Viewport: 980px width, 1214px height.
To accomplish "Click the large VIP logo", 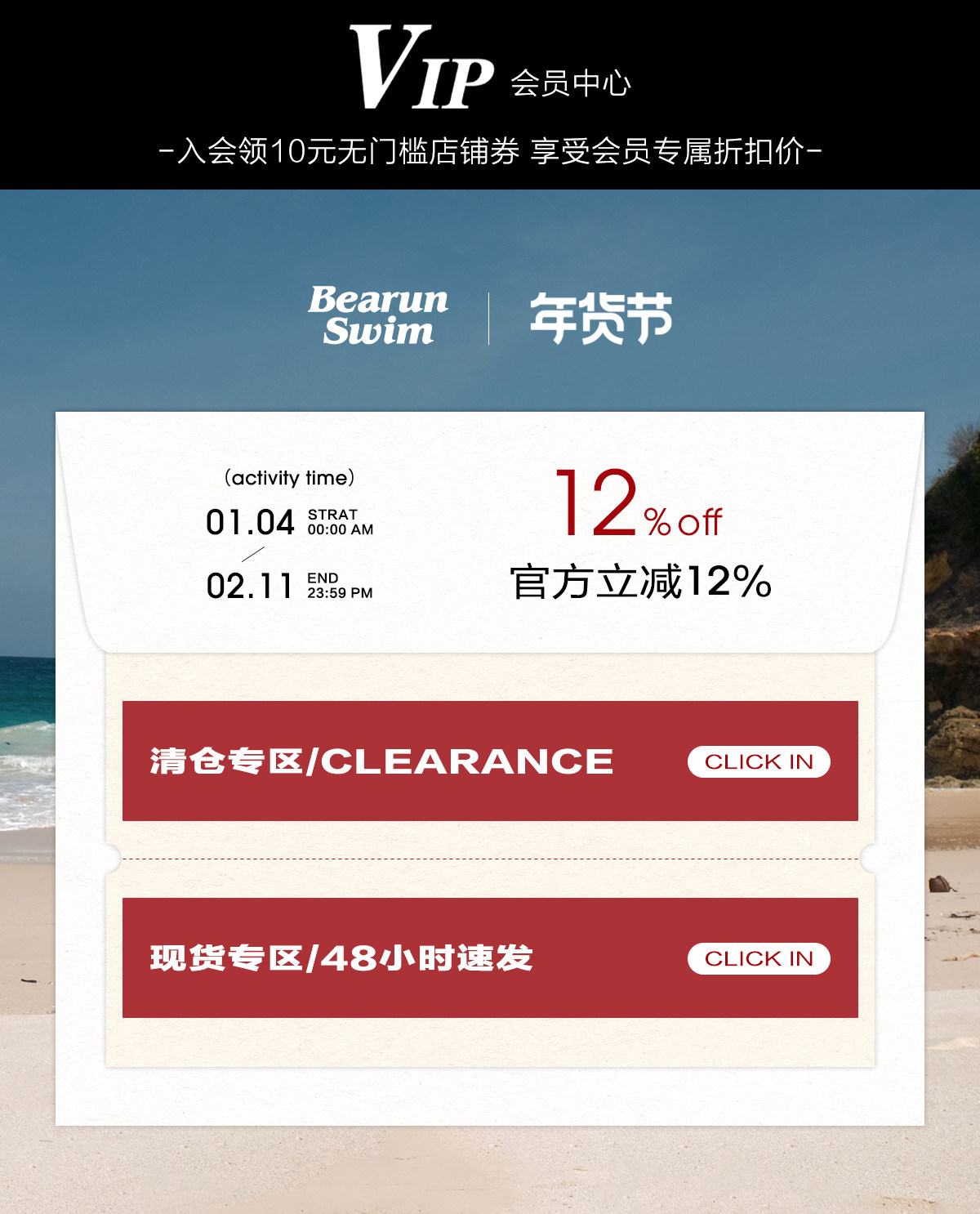I will tap(421, 67).
